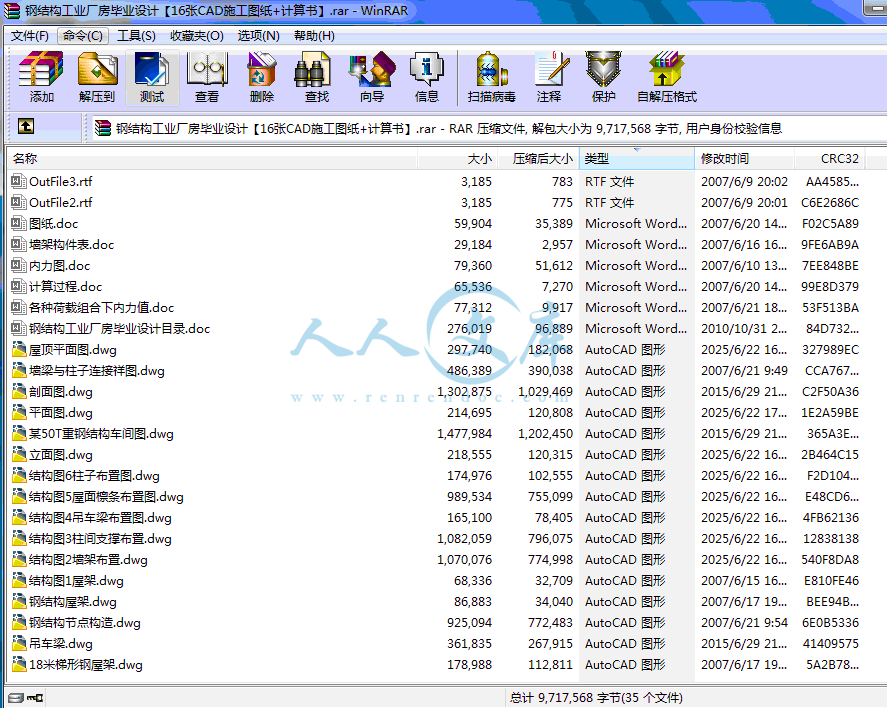Viewport: 887px width, 708px height.
Task: Select the file 某50T重钢结构车间图.dwg
Action: click(101, 433)
